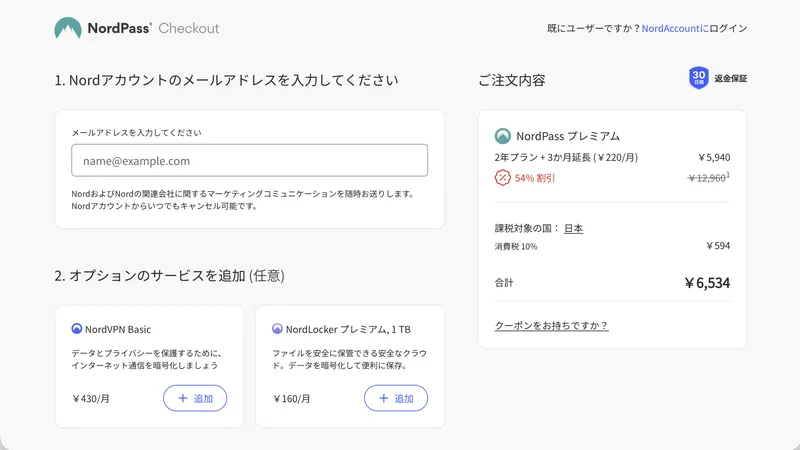Click the 消費税 10% label
Screen dimensions: 800x450
click(x=515, y=246)
